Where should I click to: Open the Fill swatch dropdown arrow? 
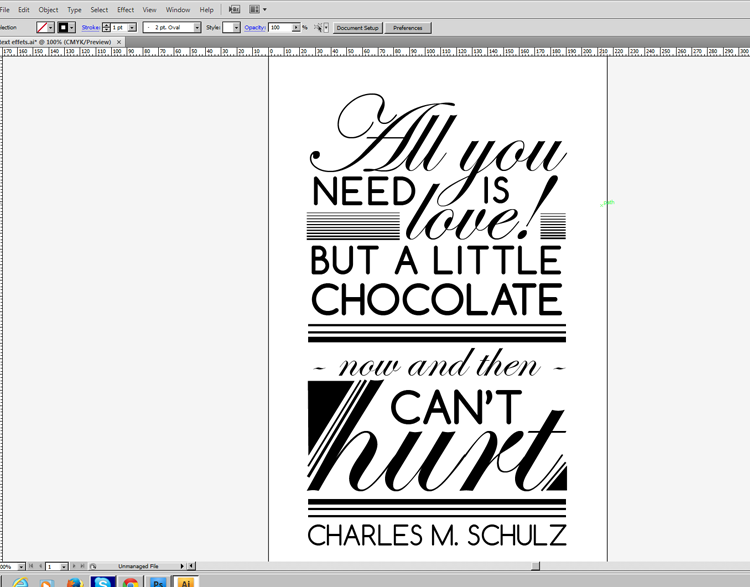coord(51,28)
